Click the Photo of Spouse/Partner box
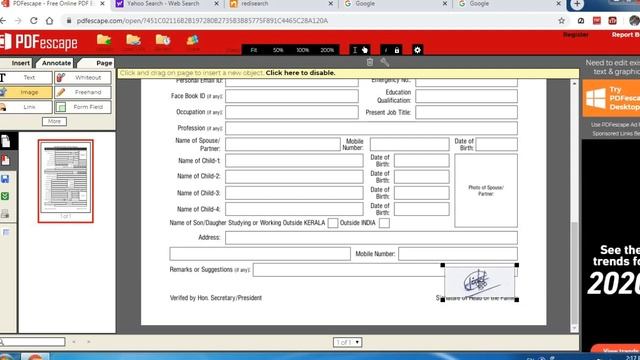Viewport: 640px width, 360px height. pyautogui.click(x=486, y=191)
